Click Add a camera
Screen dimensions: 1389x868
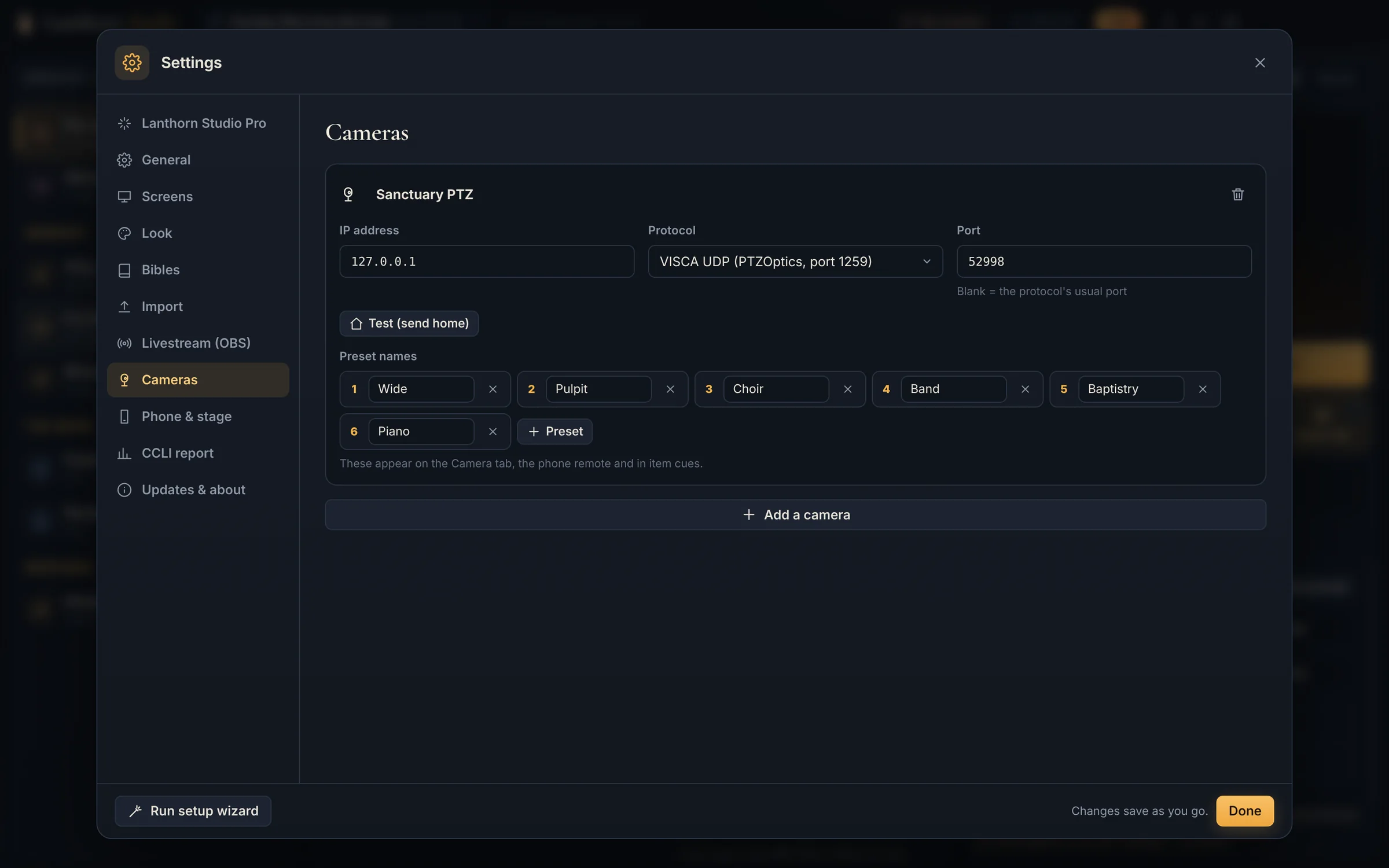coord(795,514)
